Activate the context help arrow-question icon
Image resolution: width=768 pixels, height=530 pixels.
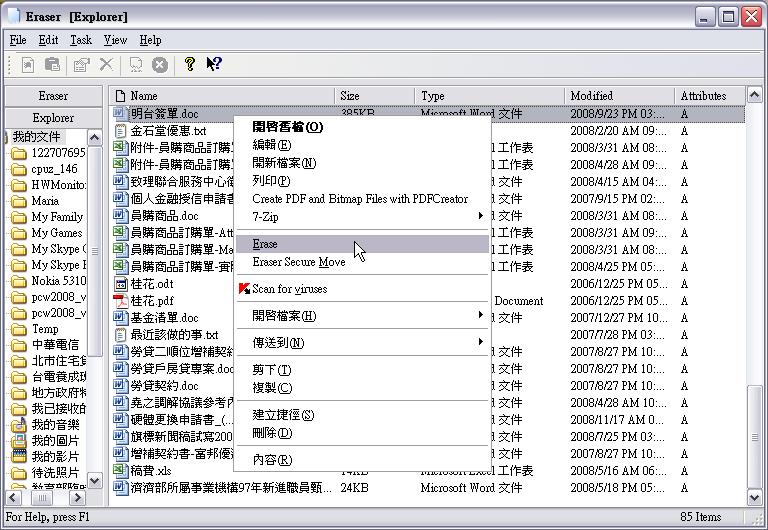pos(214,64)
